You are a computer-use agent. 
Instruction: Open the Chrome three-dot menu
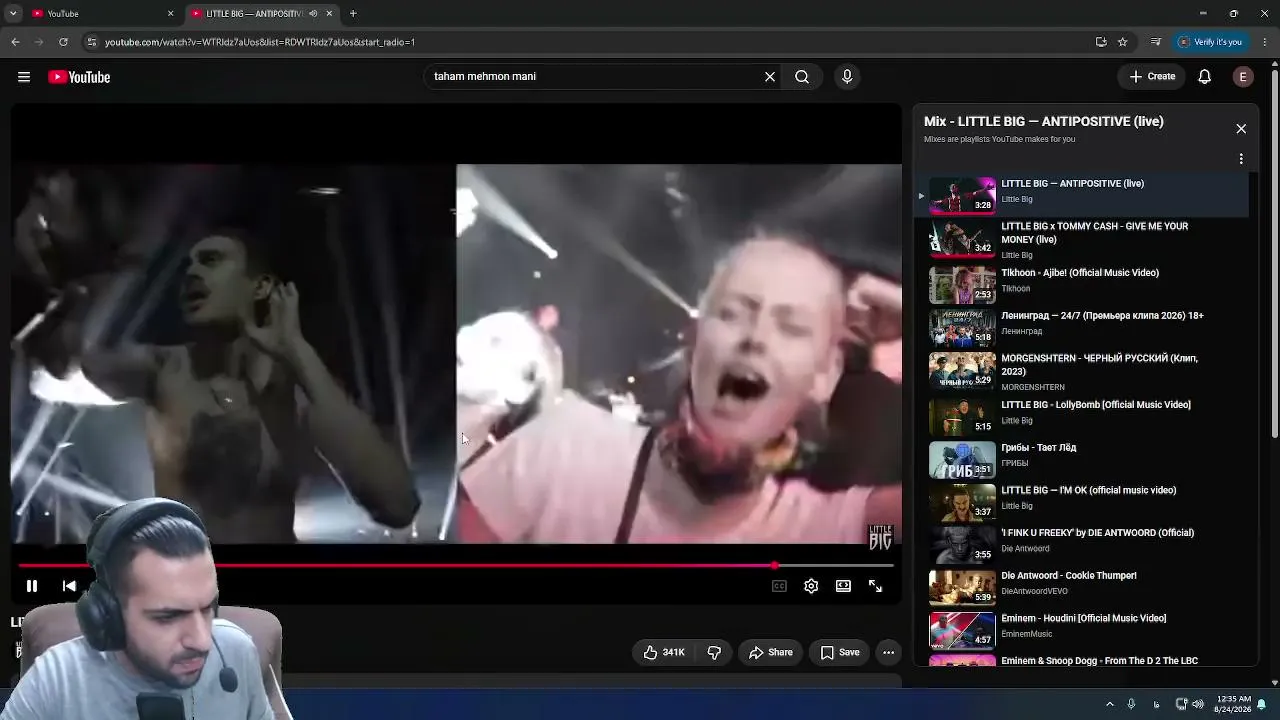[1265, 42]
